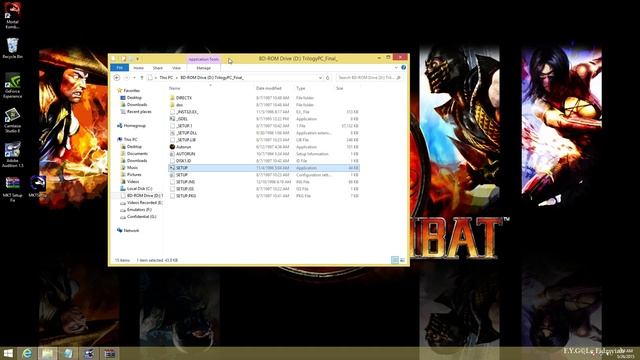The image size is (640, 360).
Task: Select the dos folder
Action: [x=264, y=105]
